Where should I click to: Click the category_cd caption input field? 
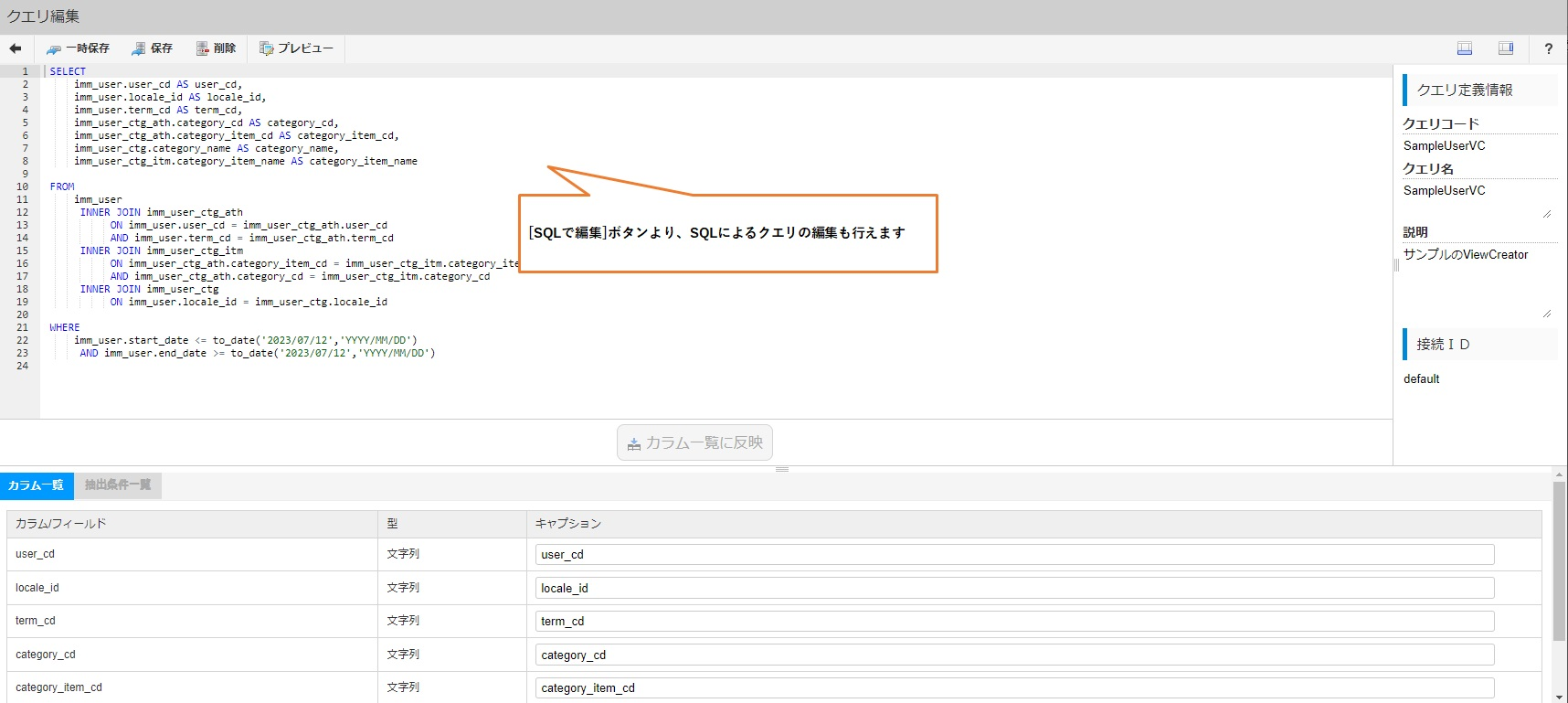(1014, 655)
